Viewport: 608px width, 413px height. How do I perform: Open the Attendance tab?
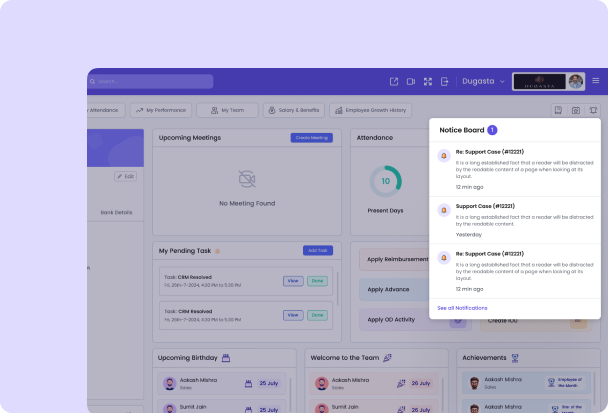[x=105, y=110]
